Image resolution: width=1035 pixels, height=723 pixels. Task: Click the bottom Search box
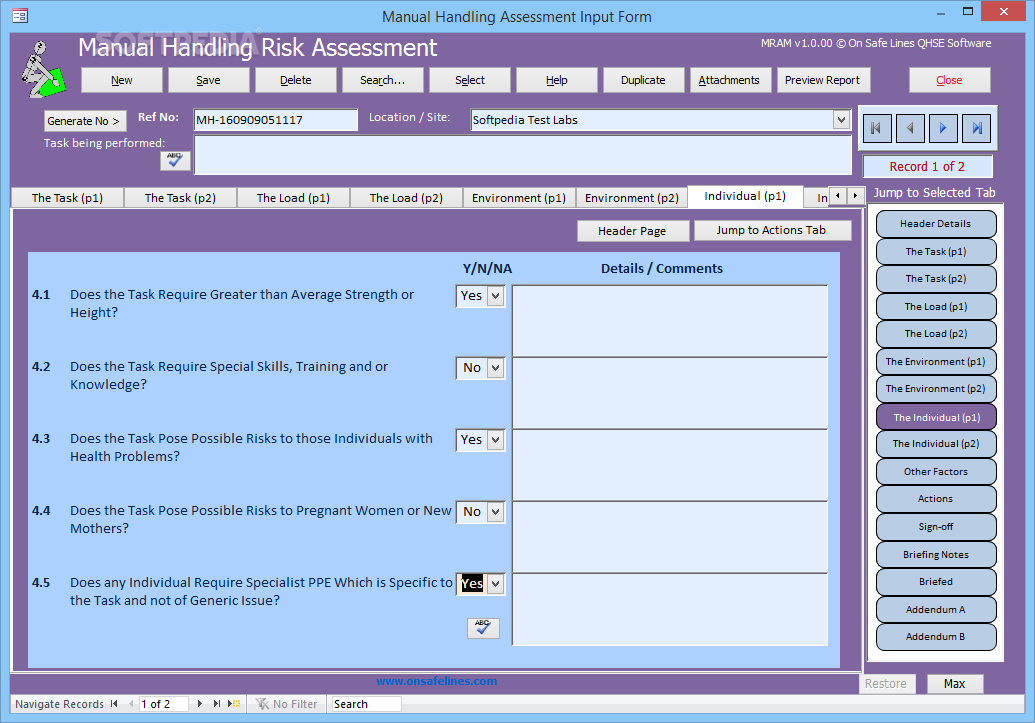pos(366,704)
